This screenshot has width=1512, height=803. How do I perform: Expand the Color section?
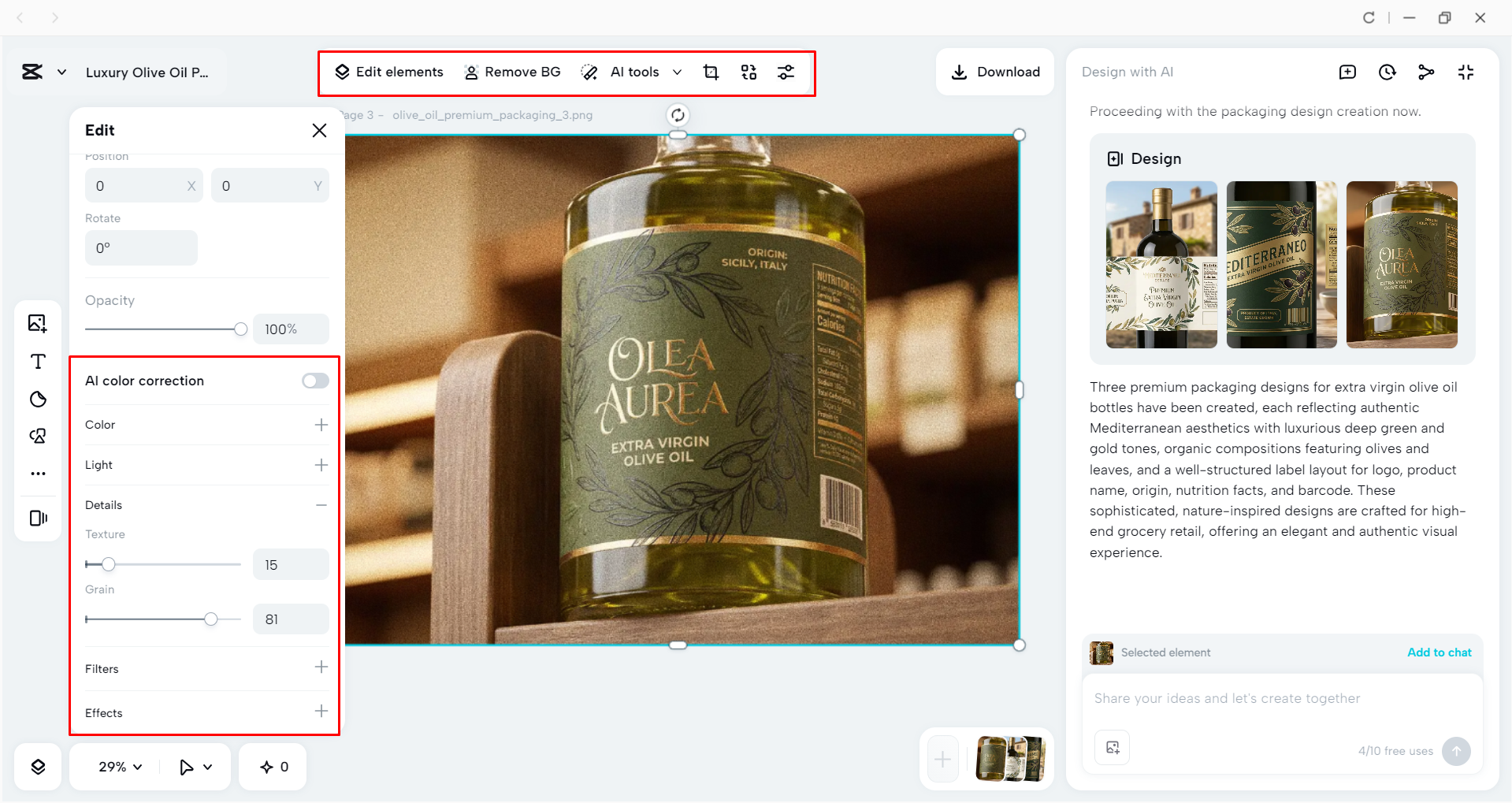321,426
